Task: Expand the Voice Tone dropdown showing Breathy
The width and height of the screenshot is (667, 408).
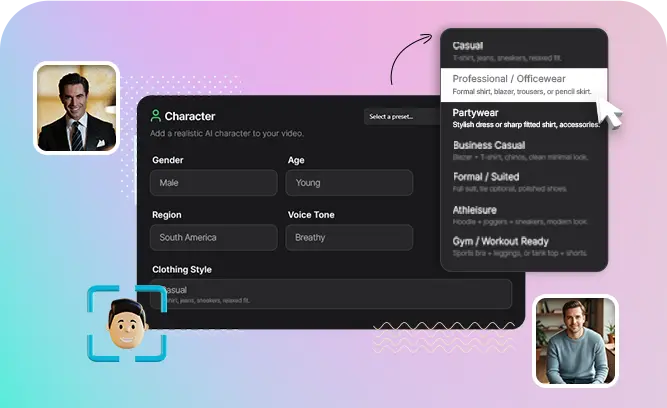Action: click(349, 237)
